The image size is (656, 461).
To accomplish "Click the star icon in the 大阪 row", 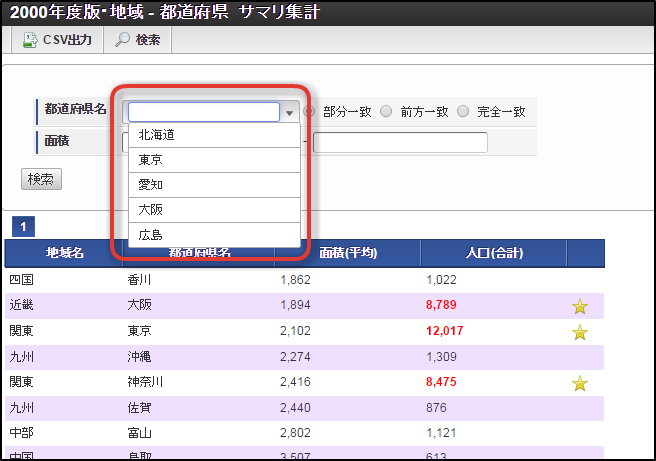I will 580,306.
